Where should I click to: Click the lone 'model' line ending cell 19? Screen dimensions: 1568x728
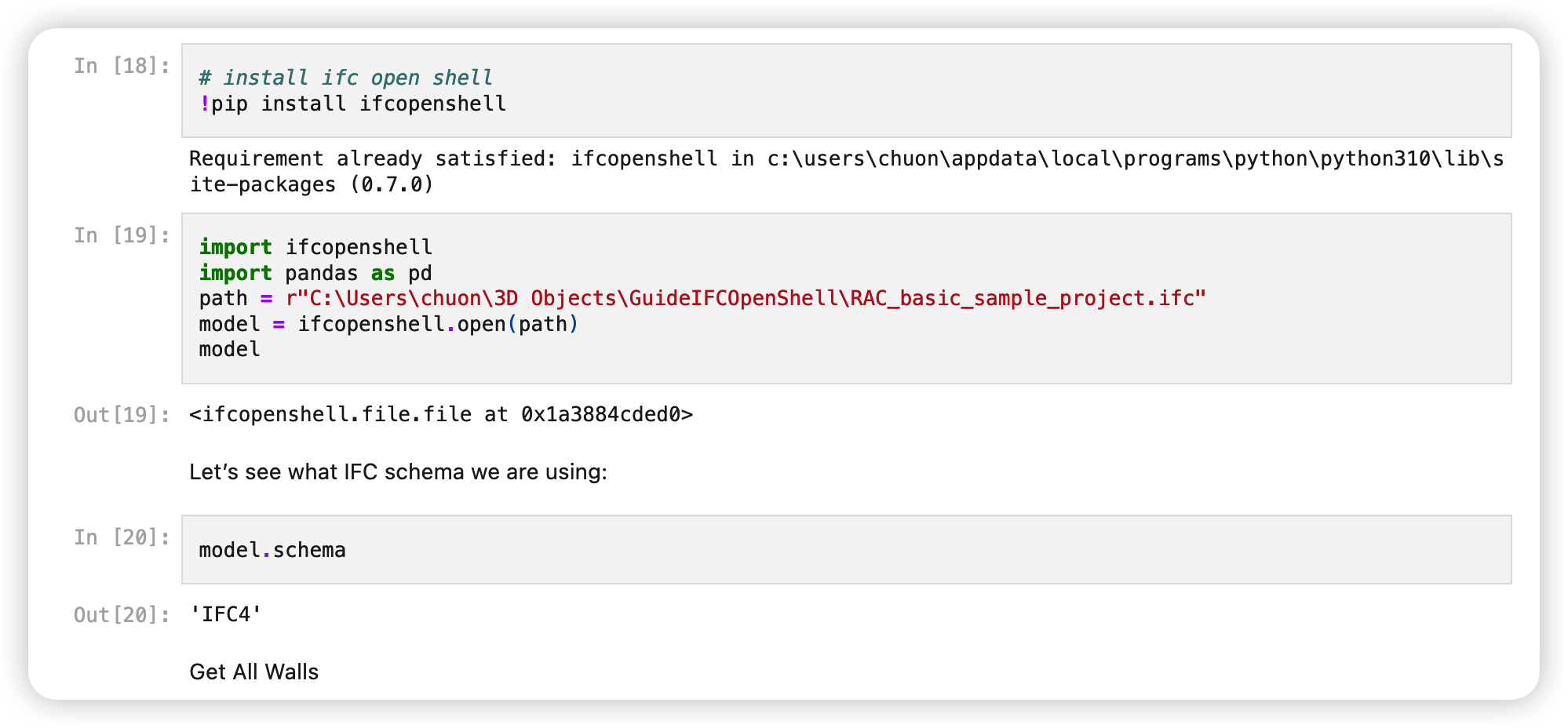[229, 350]
